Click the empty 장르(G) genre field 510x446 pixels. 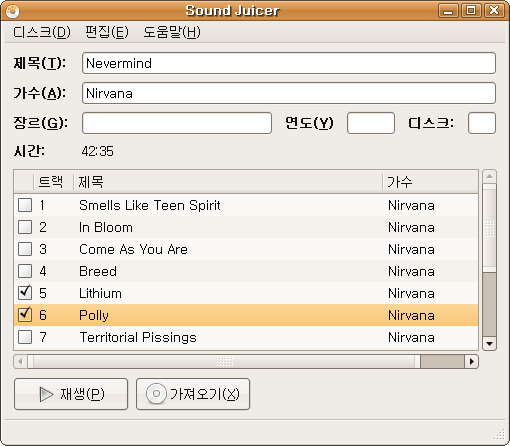coord(177,123)
